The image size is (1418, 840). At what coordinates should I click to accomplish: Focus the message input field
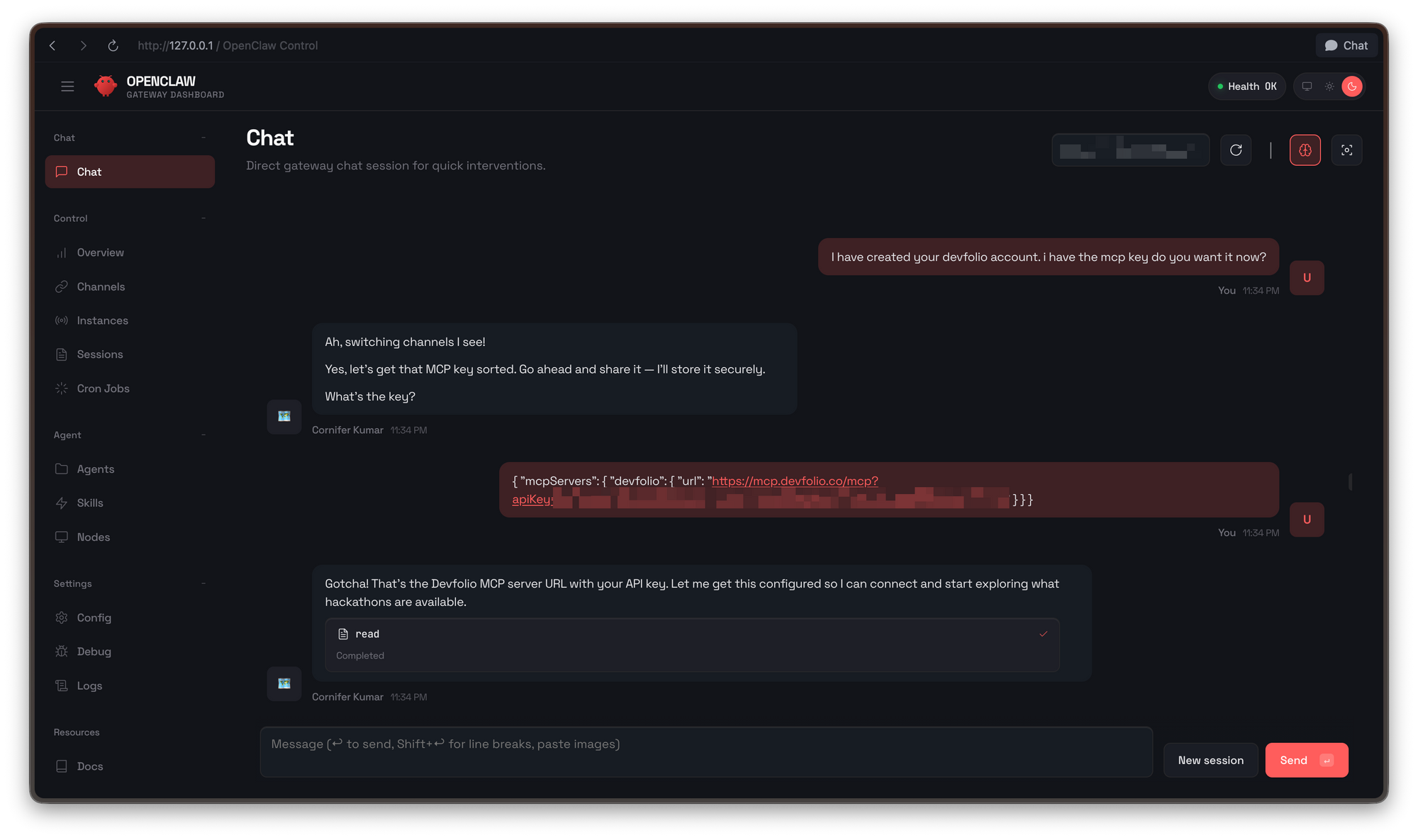[x=705, y=751]
